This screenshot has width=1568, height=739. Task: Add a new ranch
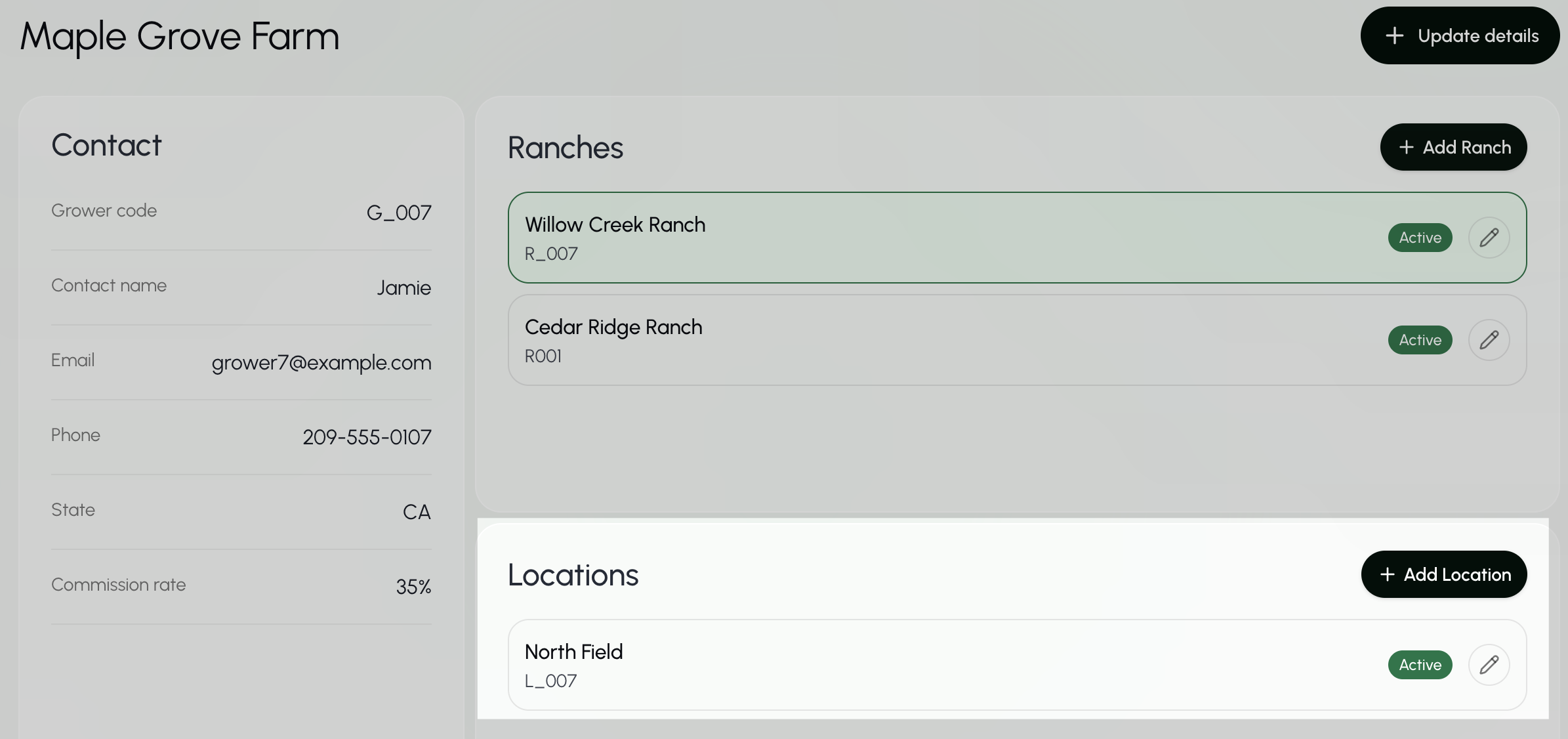tap(1453, 147)
